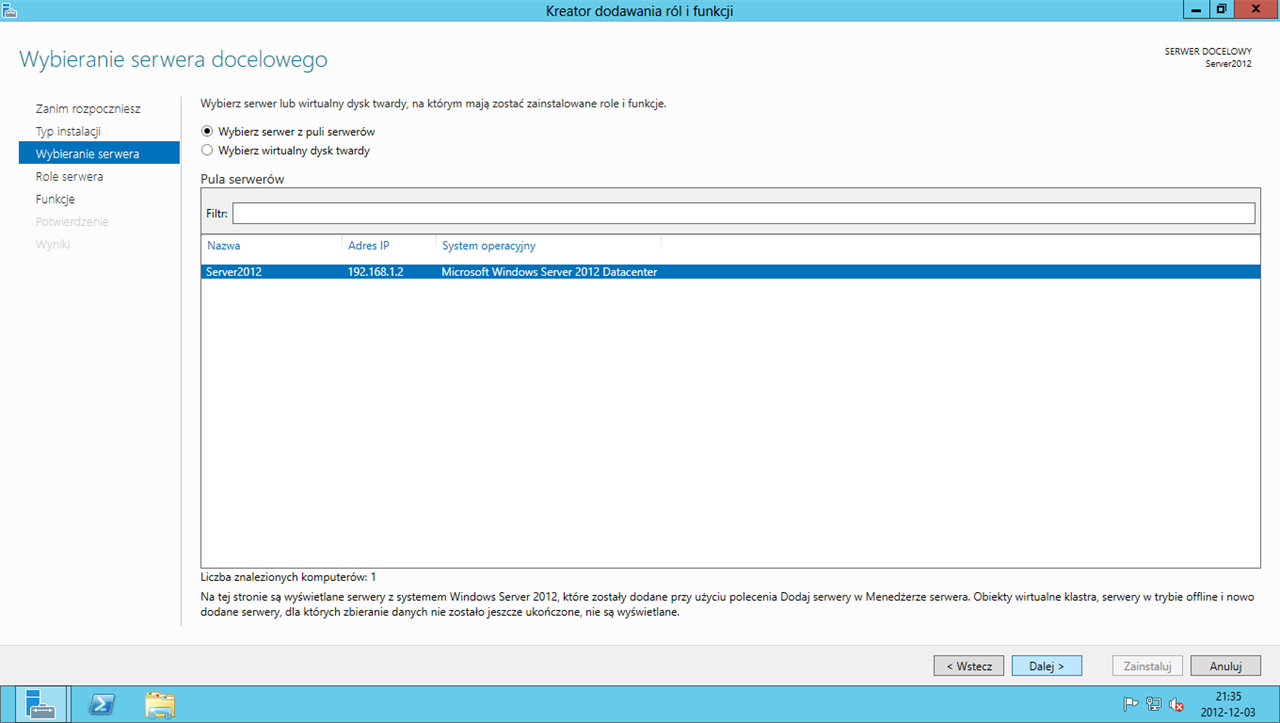Open Server Manager from the taskbar
The image size is (1280, 723).
41,704
